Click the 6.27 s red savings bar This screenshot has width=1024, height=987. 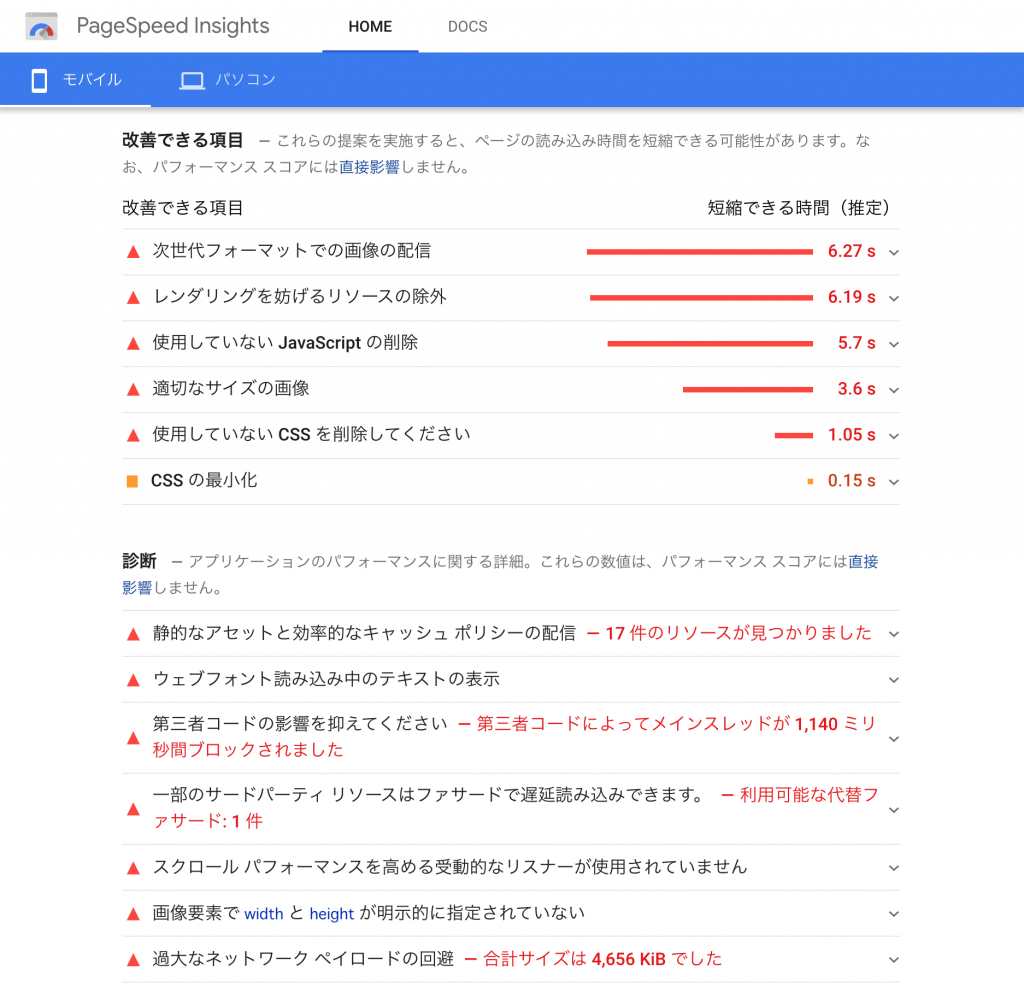click(699, 252)
